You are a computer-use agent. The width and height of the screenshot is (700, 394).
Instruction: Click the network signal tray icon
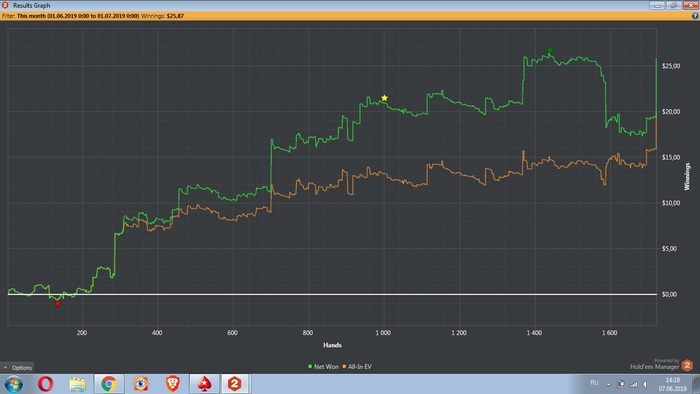click(x=633, y=384)
